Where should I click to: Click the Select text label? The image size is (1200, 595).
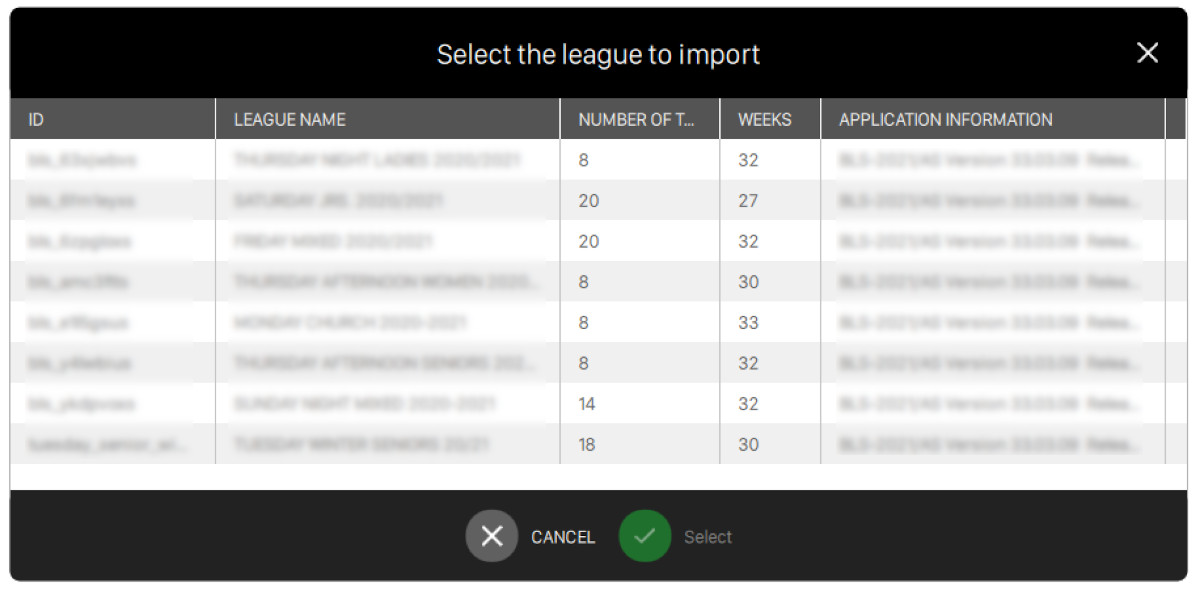[x=708, y=537]
